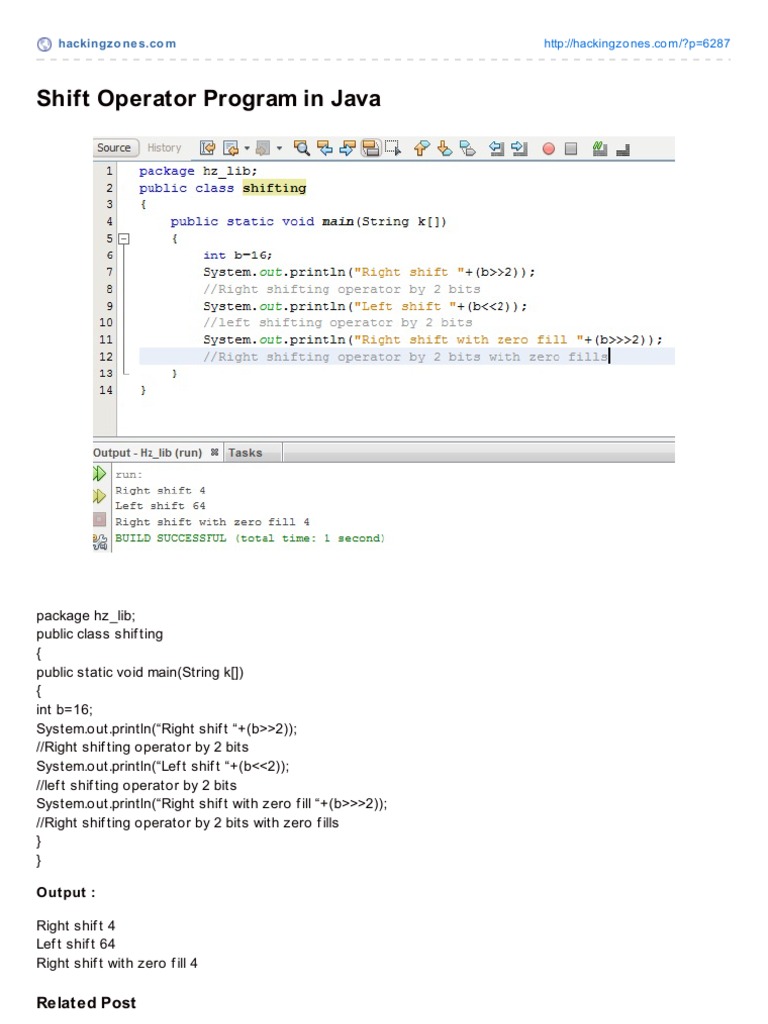Click console line Right shift with zero fill 4

[x=212, y=522]
